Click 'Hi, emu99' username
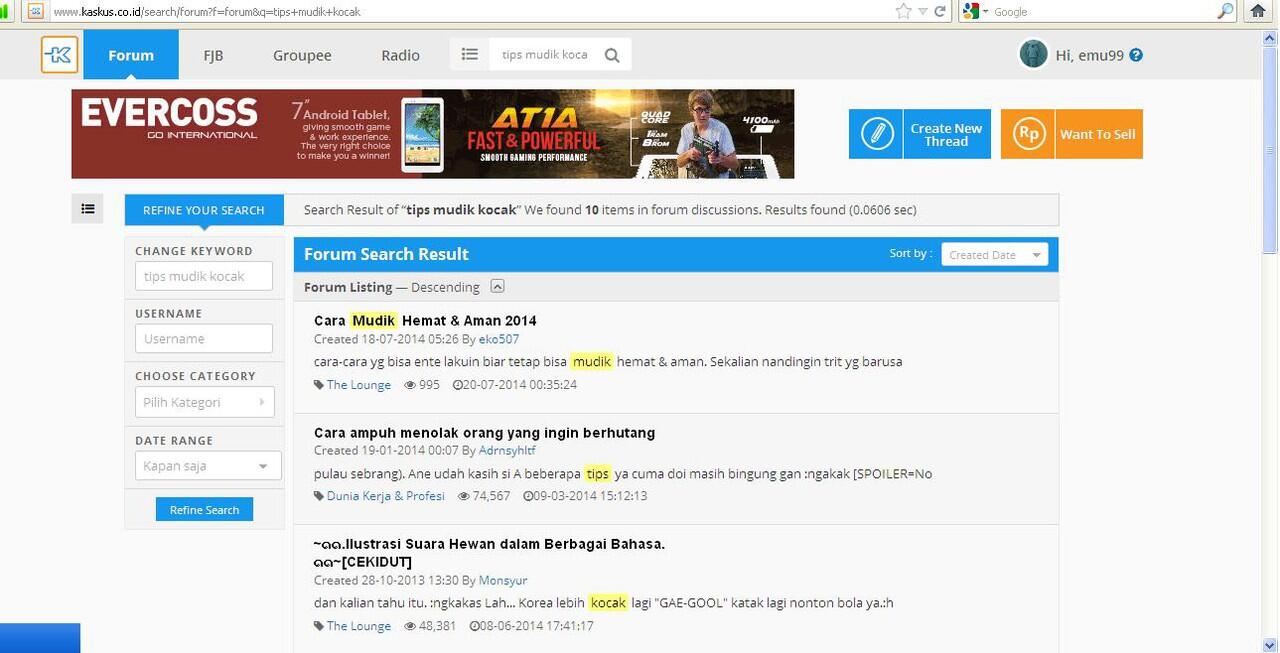1280x653 pixels. (x=1091, y=55)
